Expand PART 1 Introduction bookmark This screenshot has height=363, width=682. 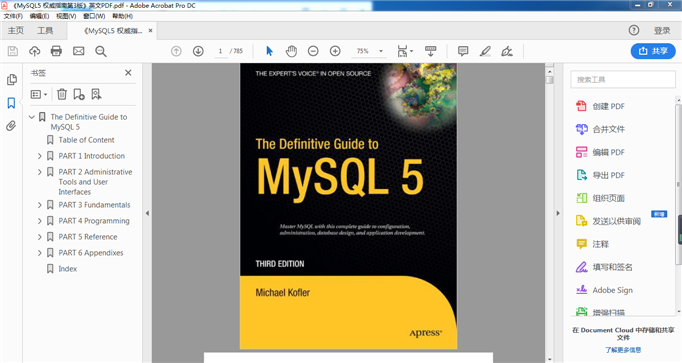[40, 156]
